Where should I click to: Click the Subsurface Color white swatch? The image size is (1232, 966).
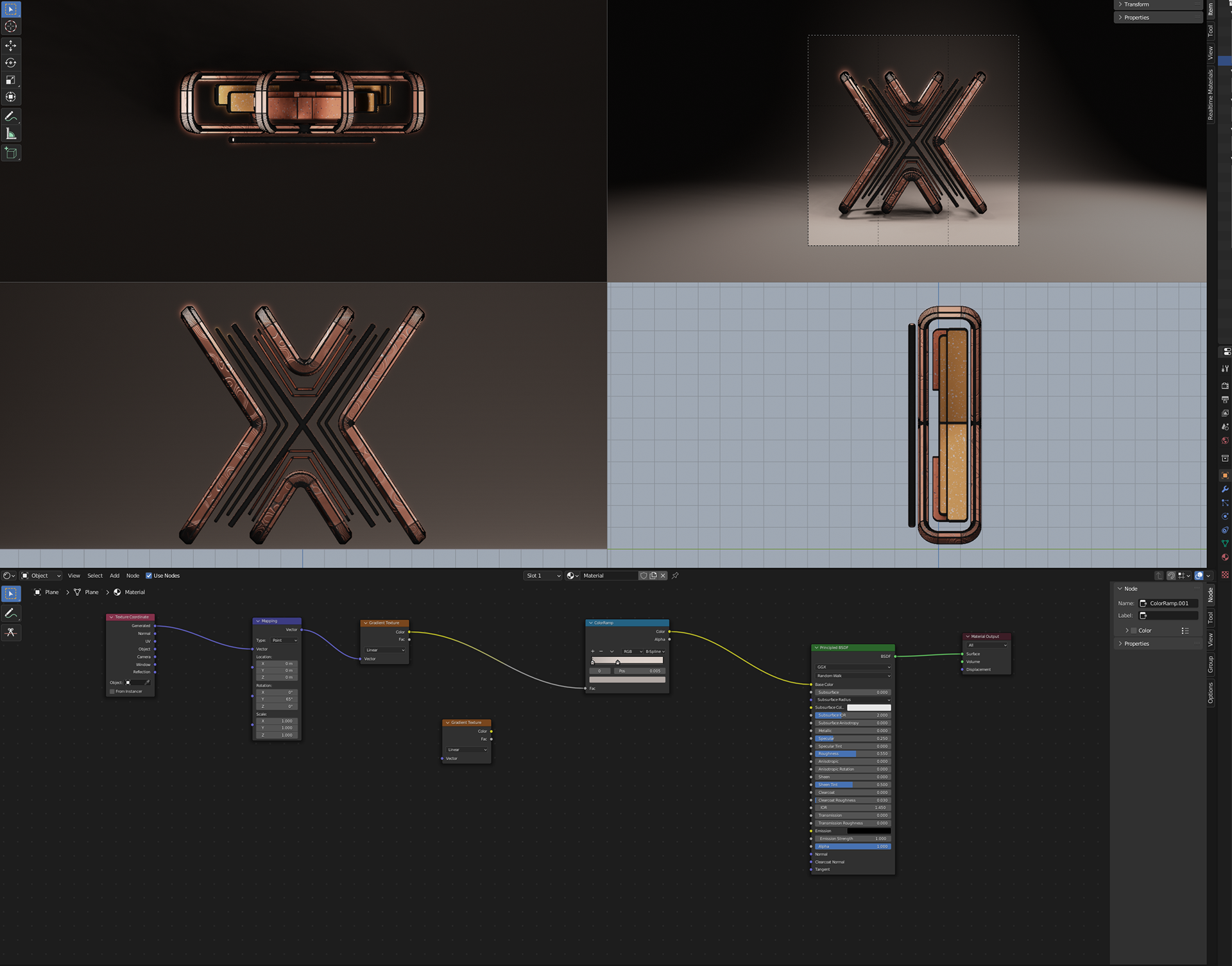click(869, 708)
